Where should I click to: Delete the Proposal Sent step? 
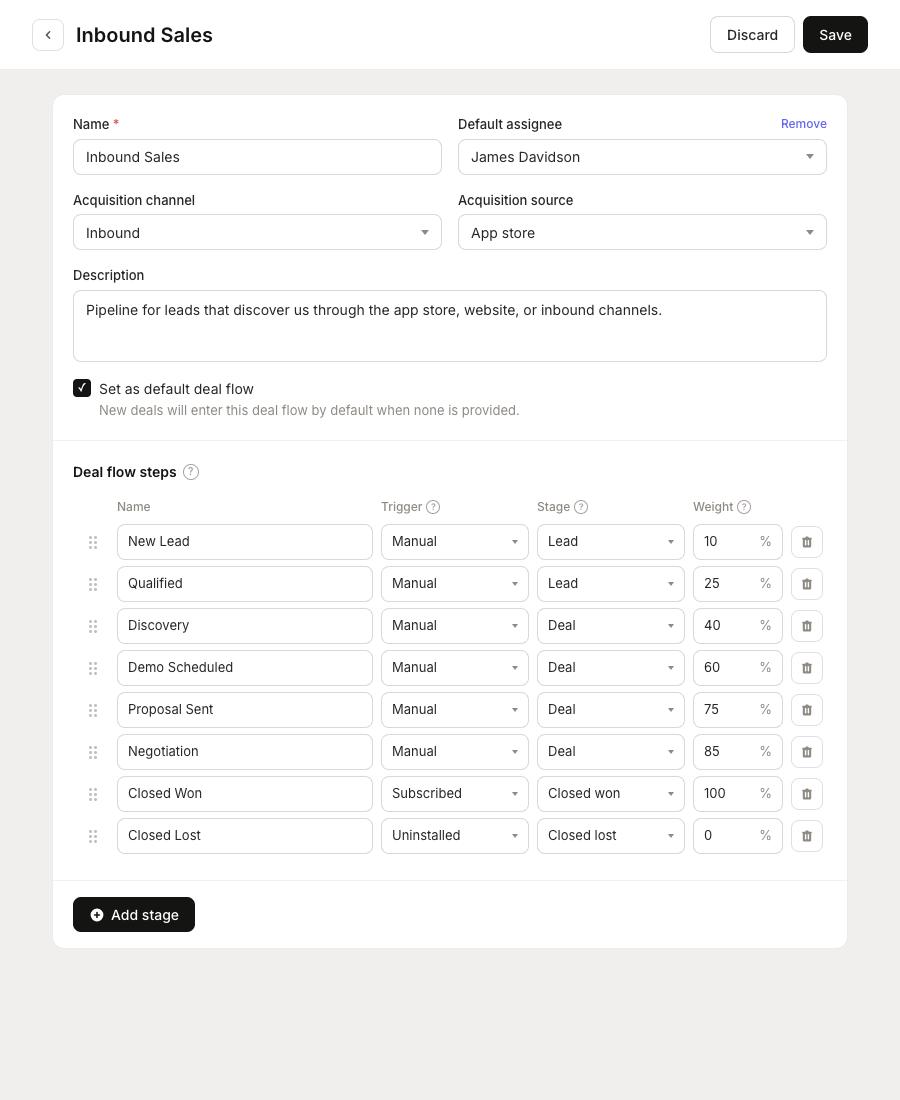point(806,709)
